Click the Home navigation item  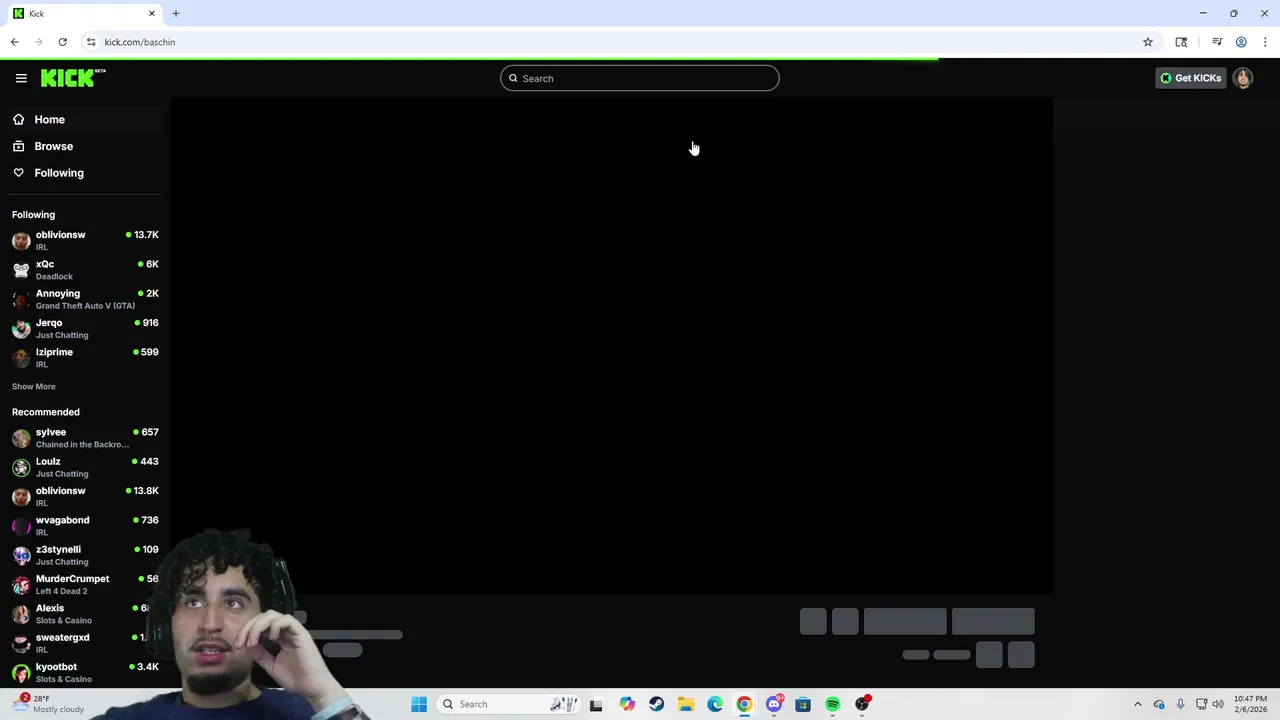[85, 120]
